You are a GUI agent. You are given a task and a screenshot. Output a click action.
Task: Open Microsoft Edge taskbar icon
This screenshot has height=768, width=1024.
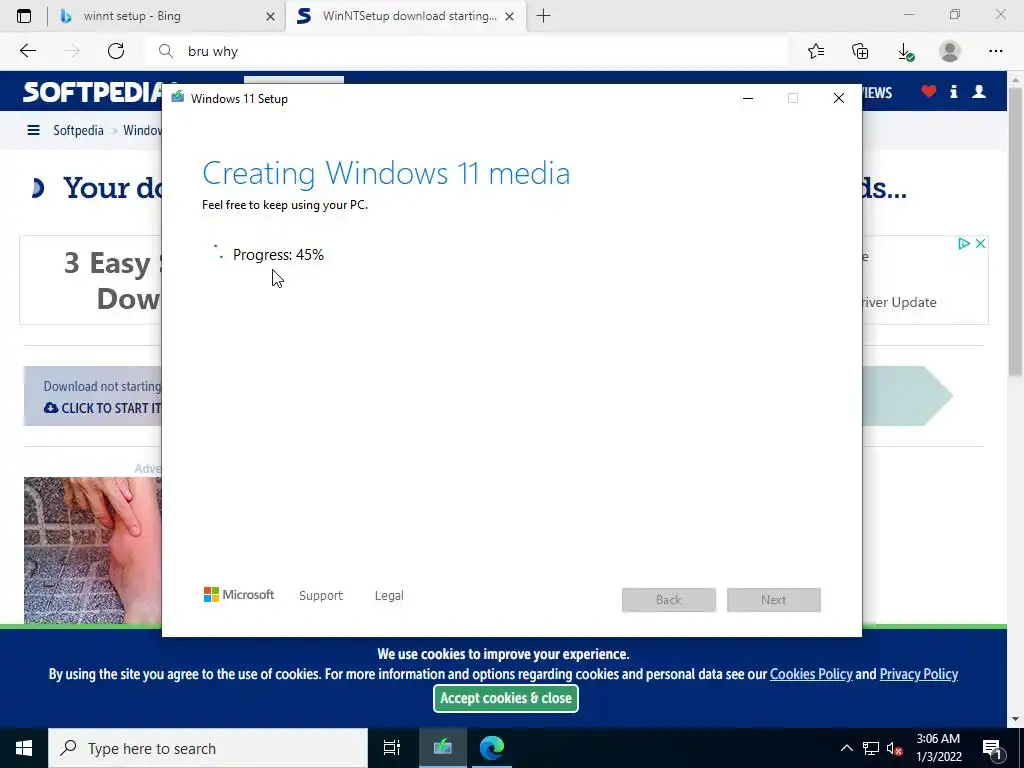[492, 748]
